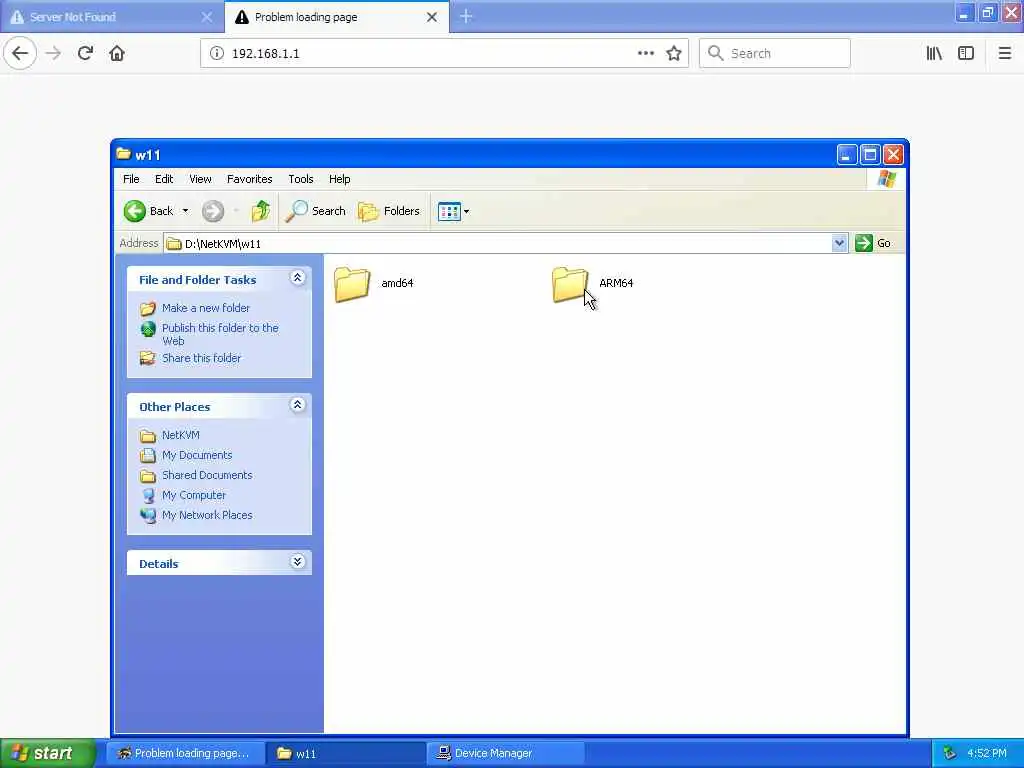The width and height of the screenshot is (1024, 768).
Task: Click the system tray network icon
Action: 950,753
